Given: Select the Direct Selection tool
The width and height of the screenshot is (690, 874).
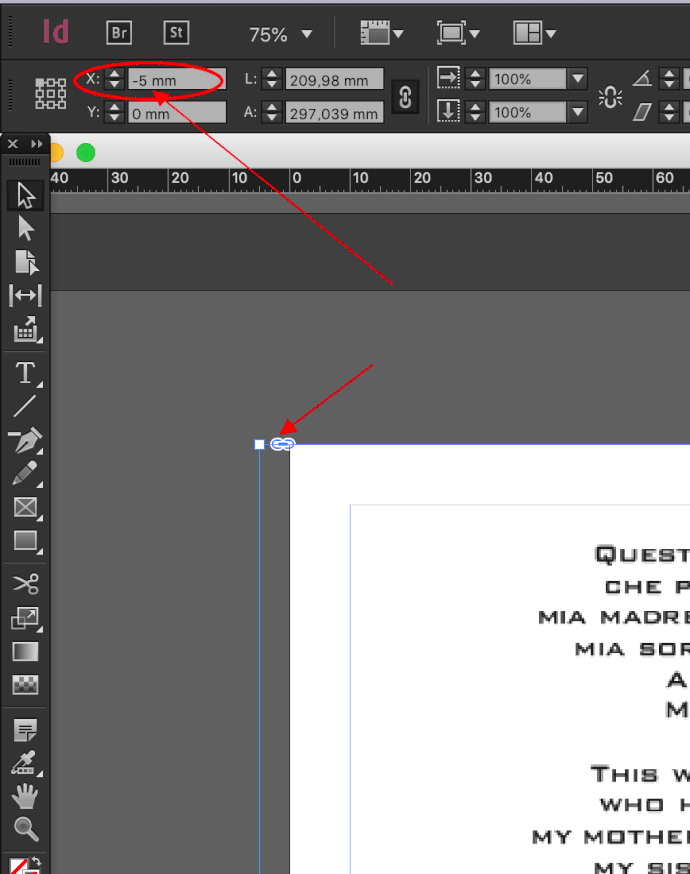Looking at the screenshot, I should [x=26, y=229].
